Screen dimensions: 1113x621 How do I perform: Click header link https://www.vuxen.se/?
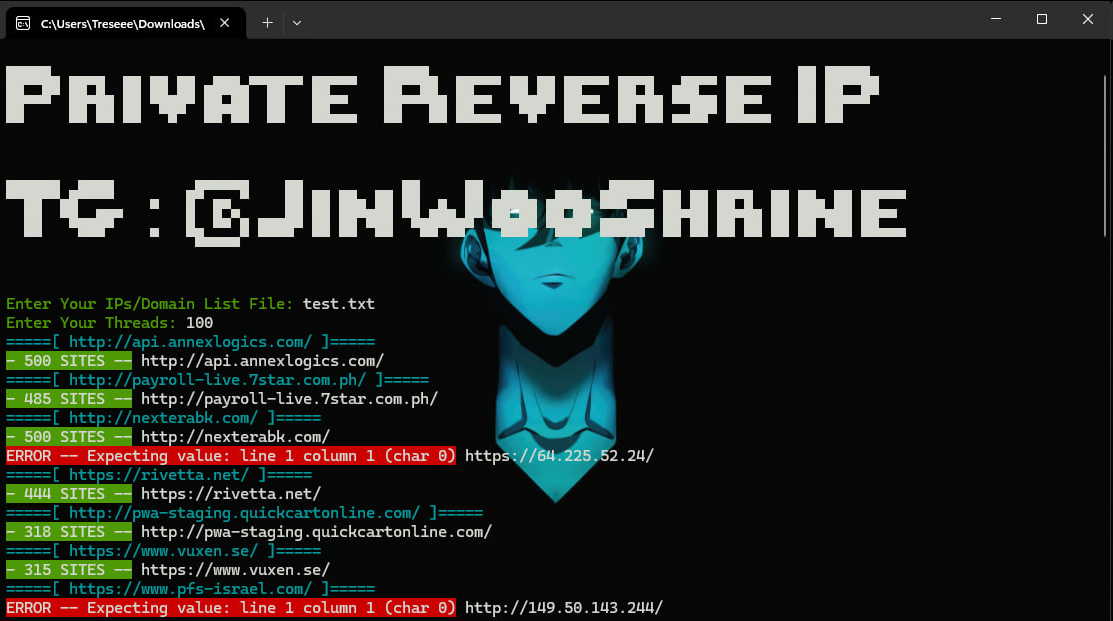point(163,551)
